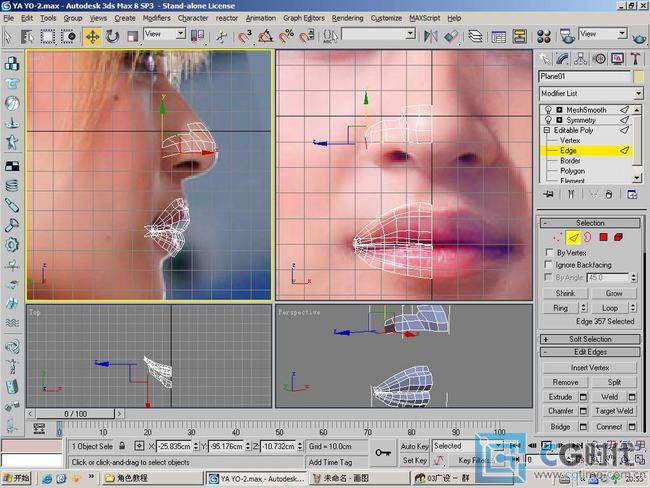Viewport: 650px width, 488px height.
Task: Toggle the Angle Snap tool
Action: [x=265, y=37]
